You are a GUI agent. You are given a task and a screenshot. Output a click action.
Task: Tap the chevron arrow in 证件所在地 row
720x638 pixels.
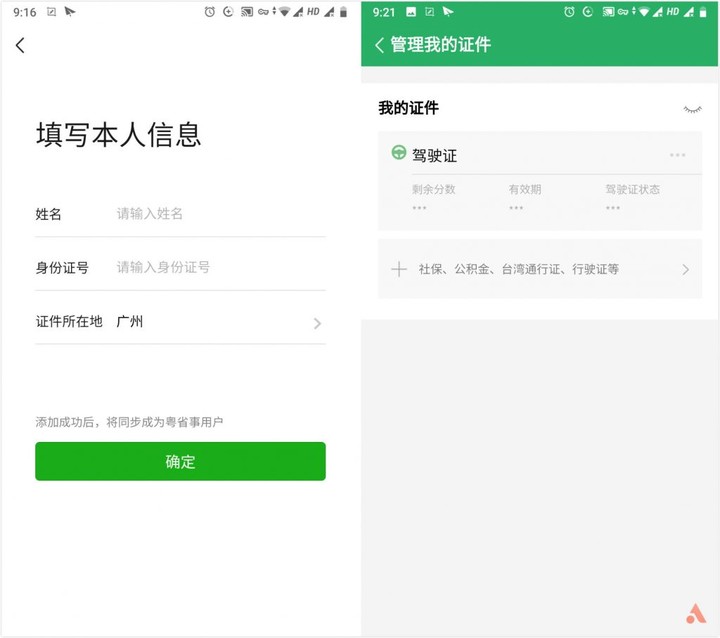click(x=317, y=323)
